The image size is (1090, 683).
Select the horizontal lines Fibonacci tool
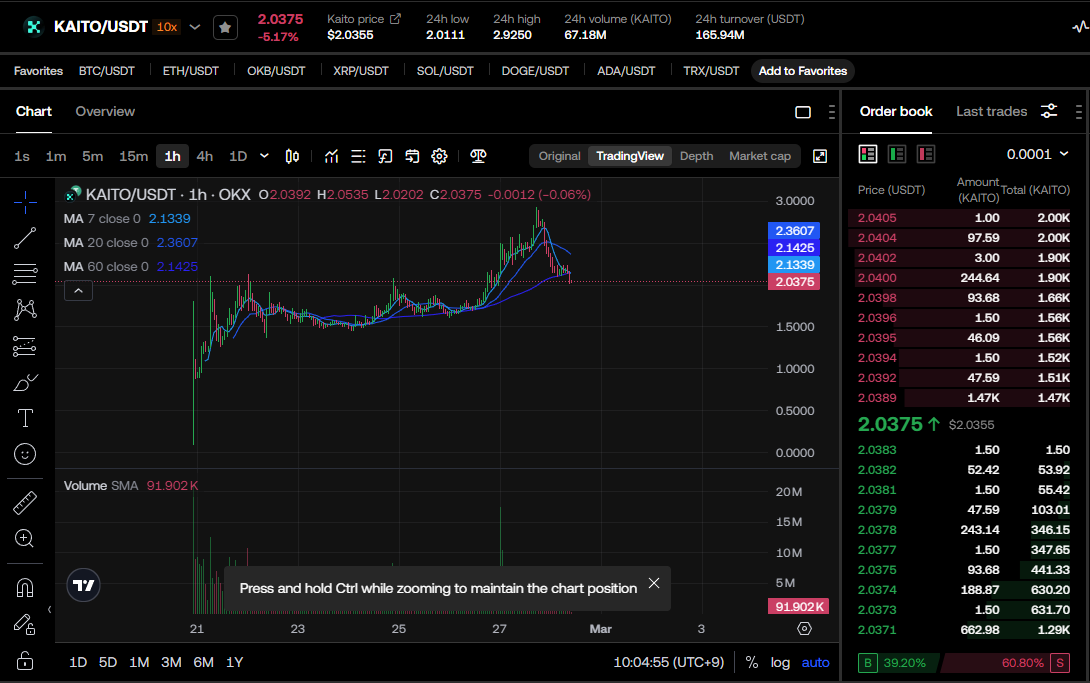point(25,274)
